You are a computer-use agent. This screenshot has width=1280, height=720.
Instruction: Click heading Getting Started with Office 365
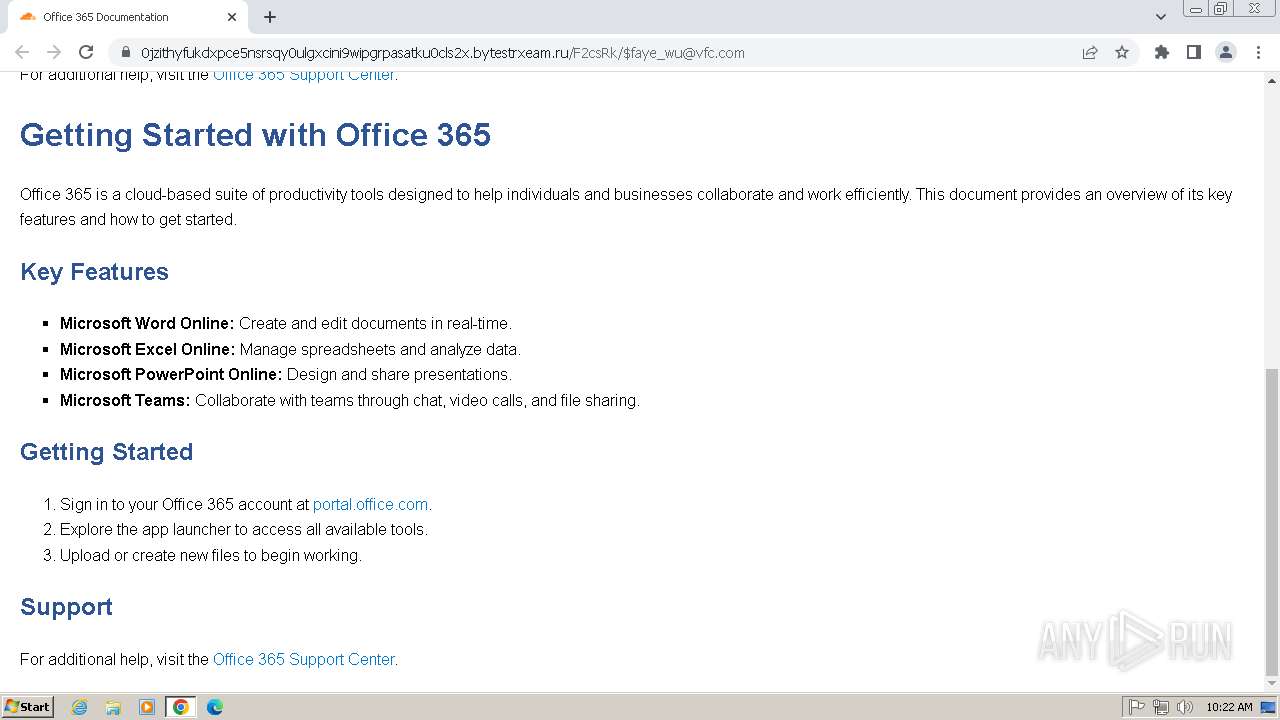coord(255,135)
